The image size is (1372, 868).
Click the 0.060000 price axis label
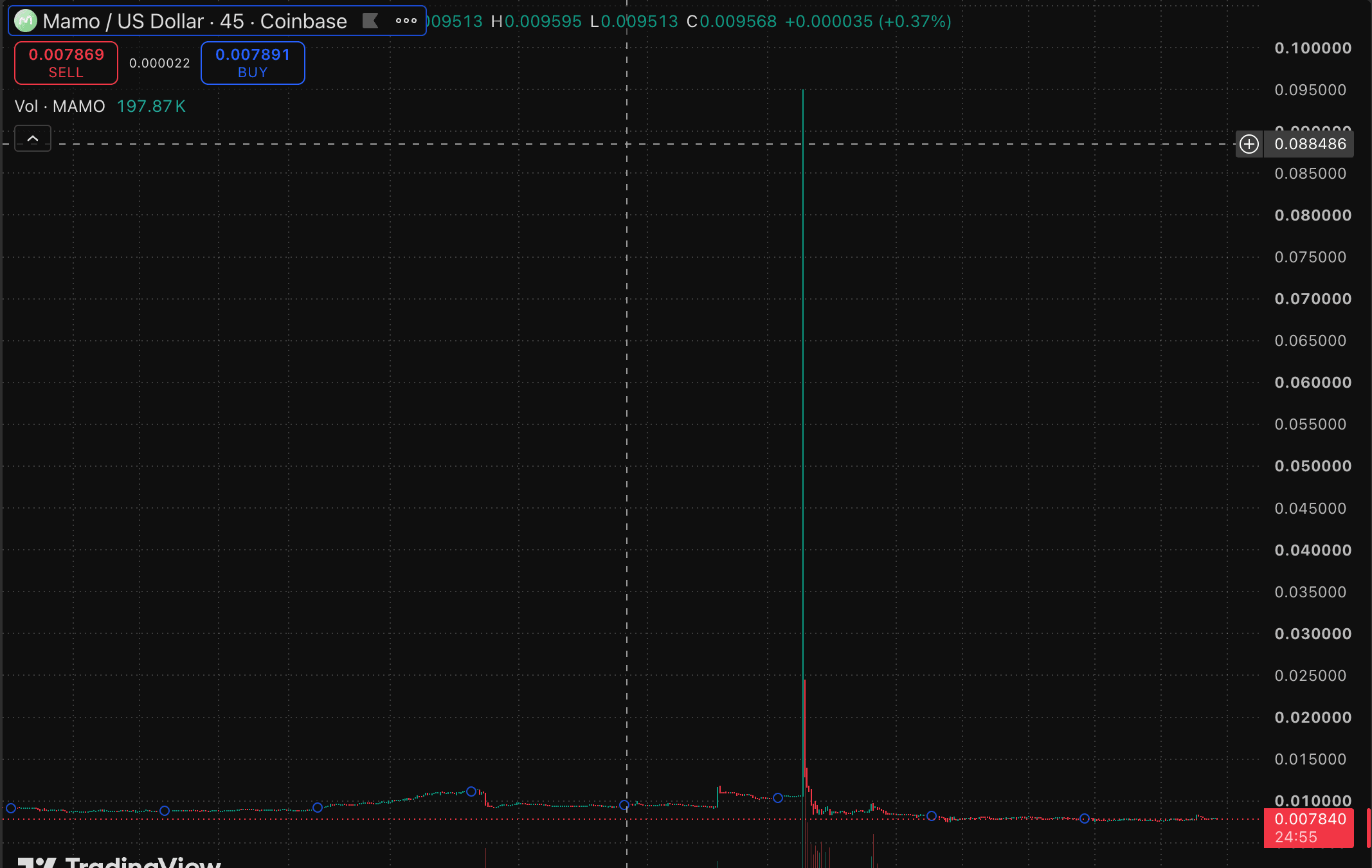point(1313,383)
